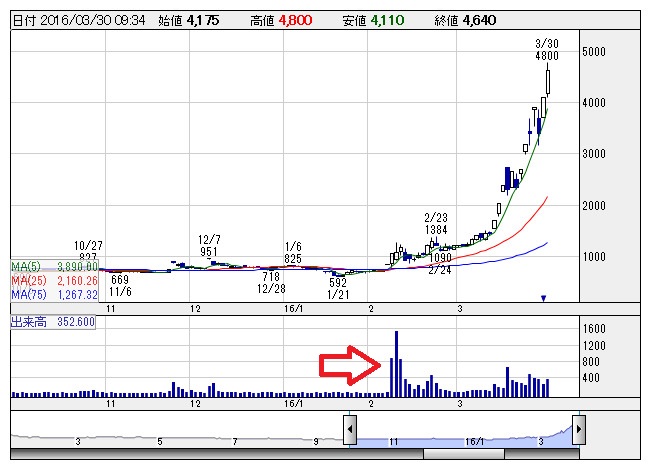
Task: Click the 安値 4,110 value in header
Action: (x=373, y=20)
